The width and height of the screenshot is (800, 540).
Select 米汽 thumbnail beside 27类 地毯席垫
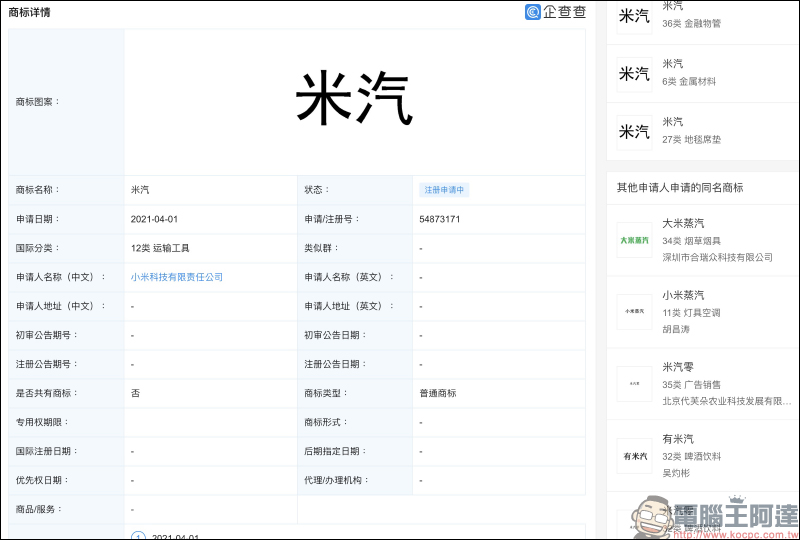(634, 132)
